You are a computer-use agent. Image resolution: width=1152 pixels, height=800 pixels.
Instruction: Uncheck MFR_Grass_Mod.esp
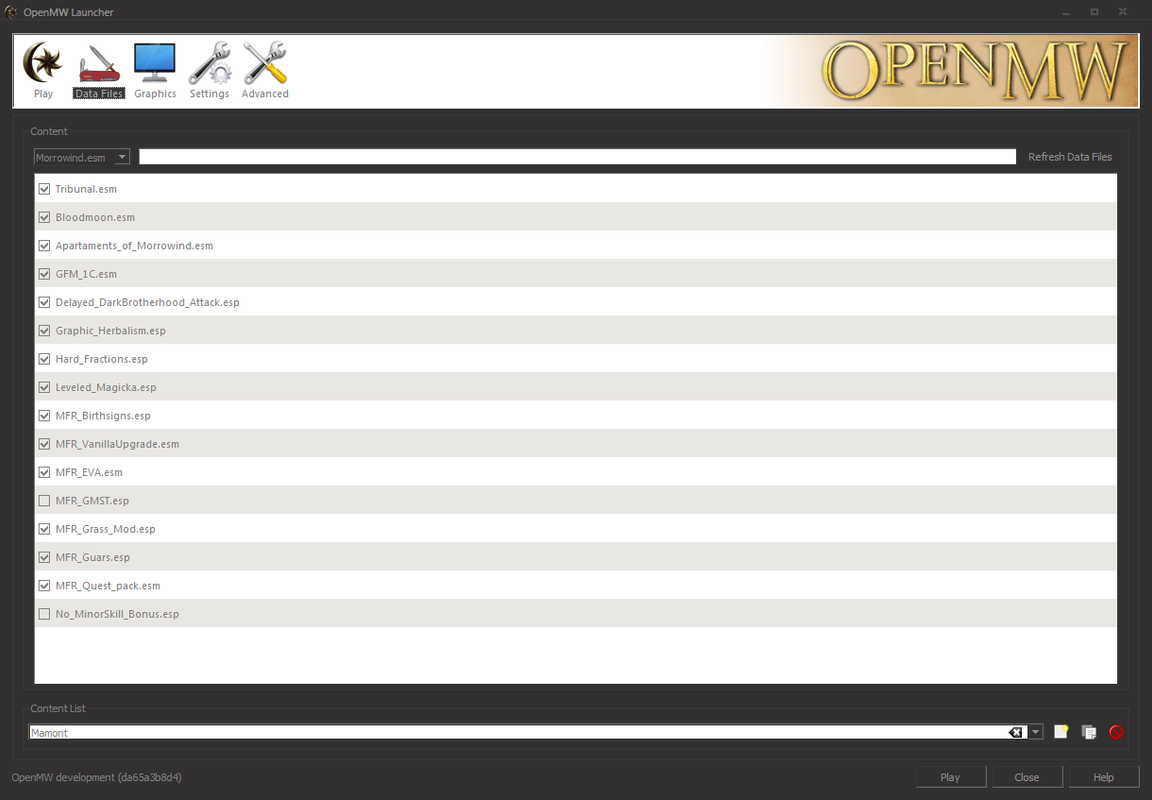coord(44,529)
